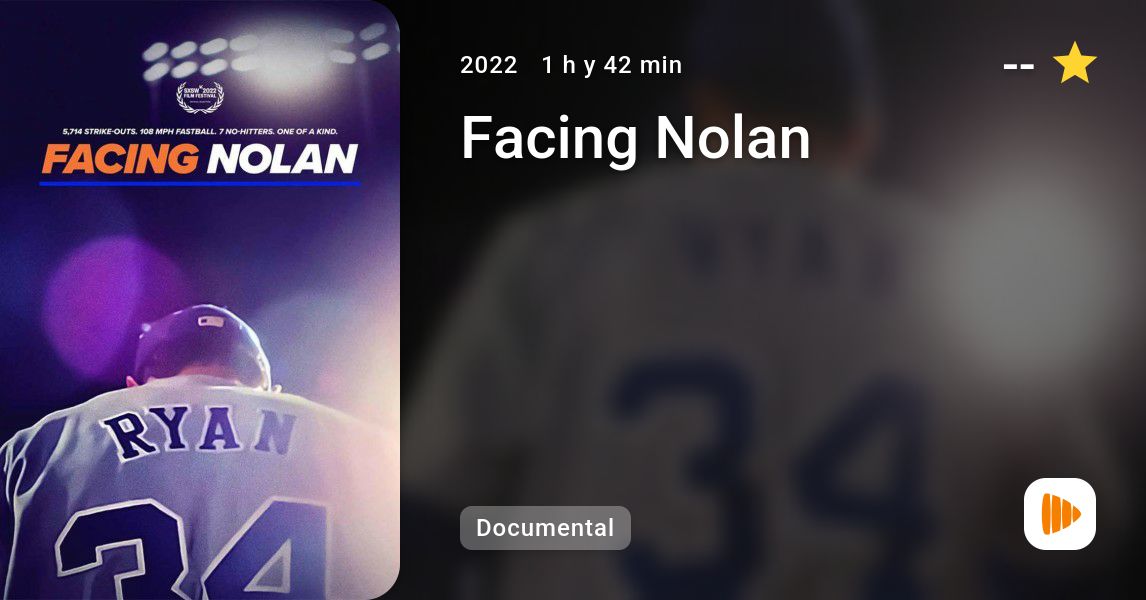Click the strike-outs tagline on the poster
1146x600 pixels.
pos(200,132)
